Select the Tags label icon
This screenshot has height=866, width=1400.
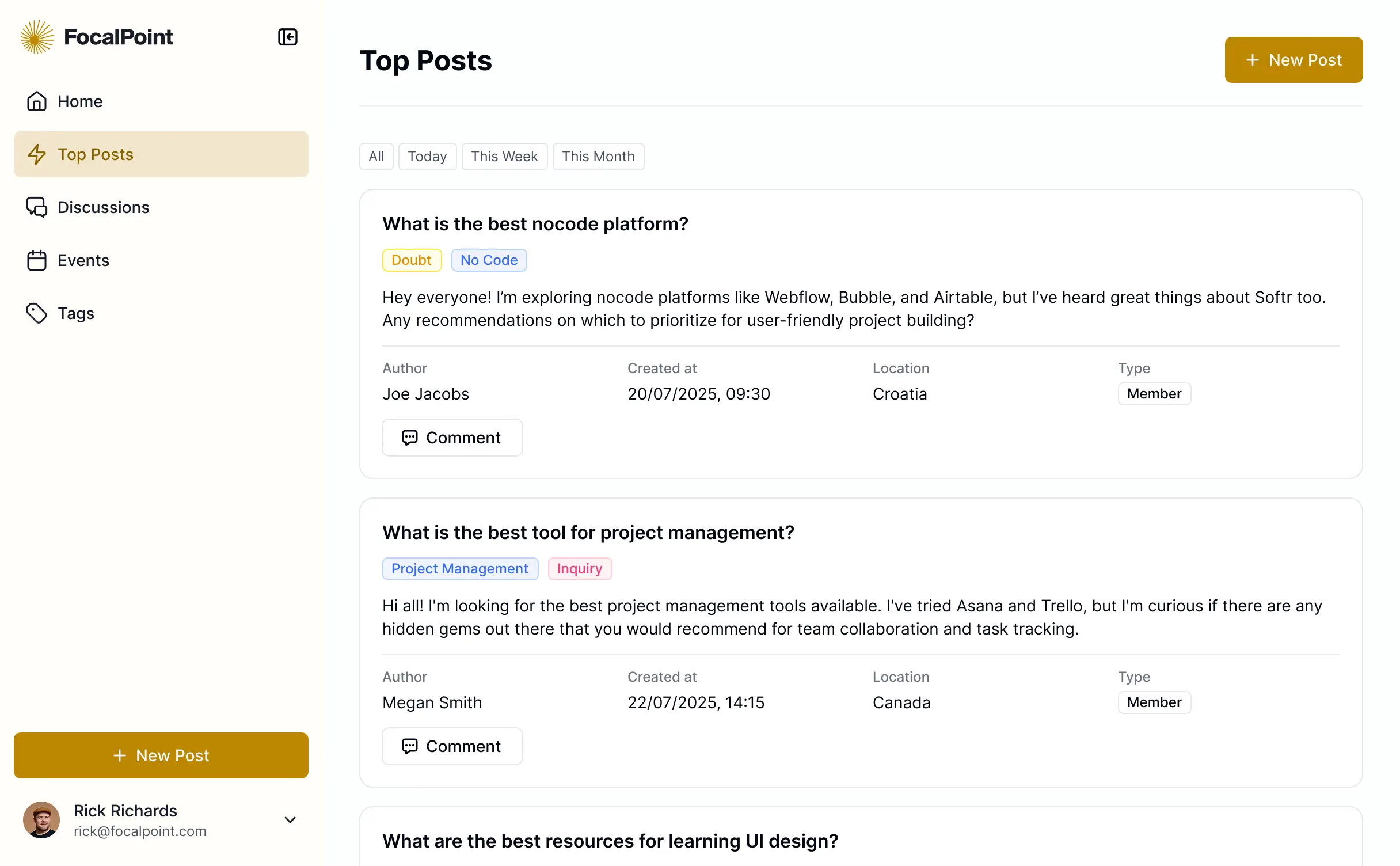pos(37,313)
